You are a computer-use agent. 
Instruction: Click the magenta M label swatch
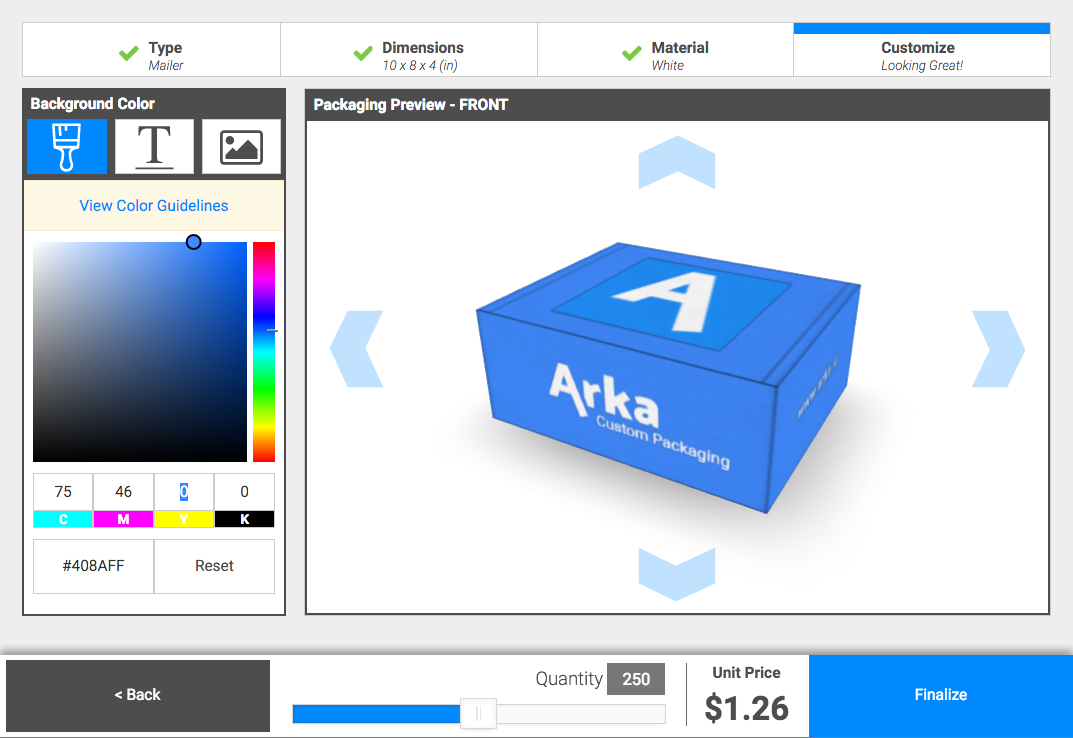[123, 519]
